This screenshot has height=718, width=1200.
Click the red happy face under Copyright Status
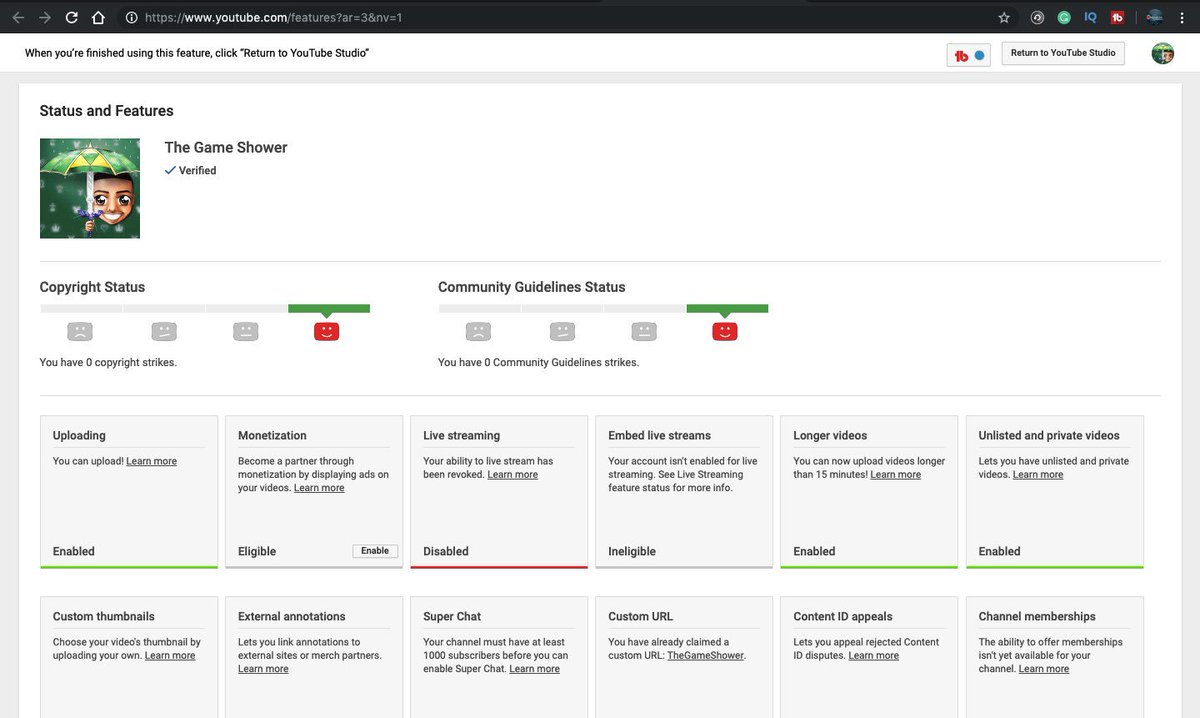326,330
